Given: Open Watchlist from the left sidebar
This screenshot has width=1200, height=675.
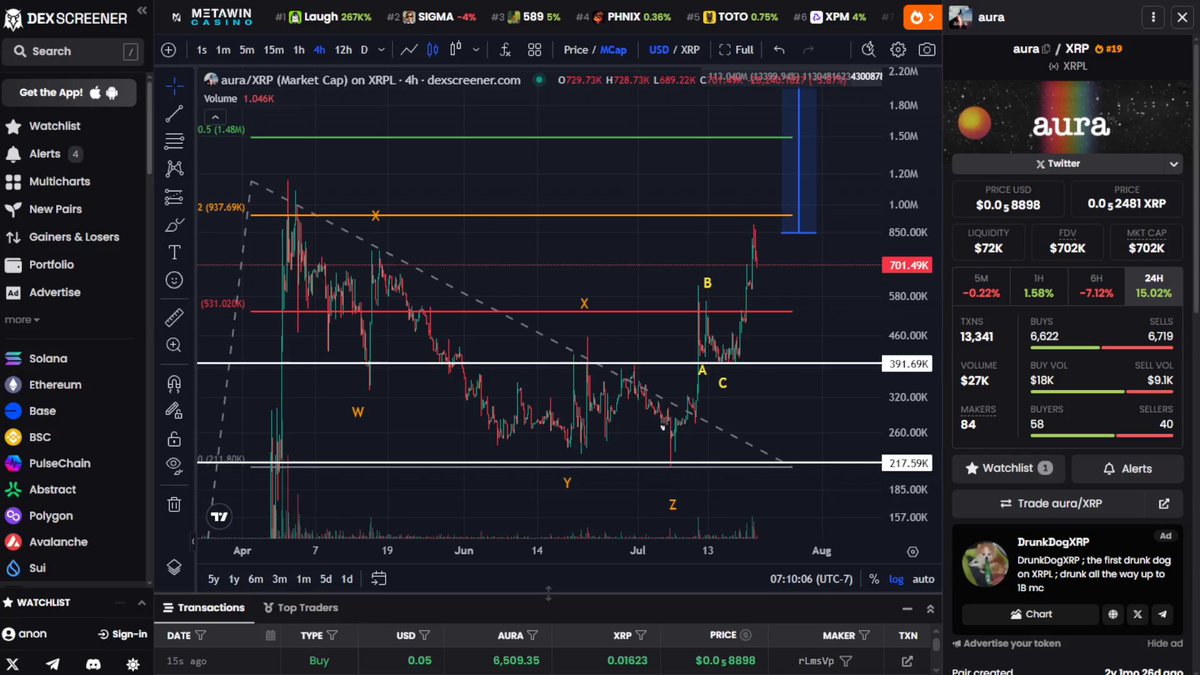Looking at the screenshot, I should (x=55, y=126).
